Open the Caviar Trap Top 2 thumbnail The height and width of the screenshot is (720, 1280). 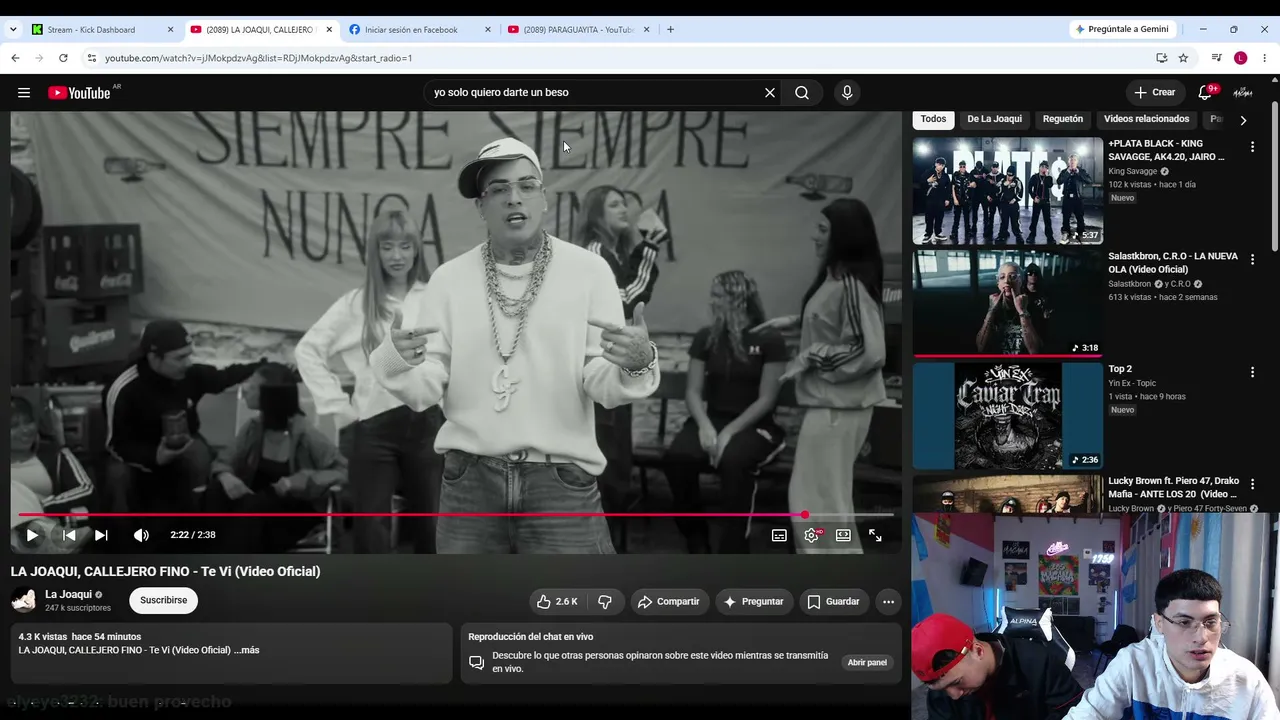coord(1007,416)
